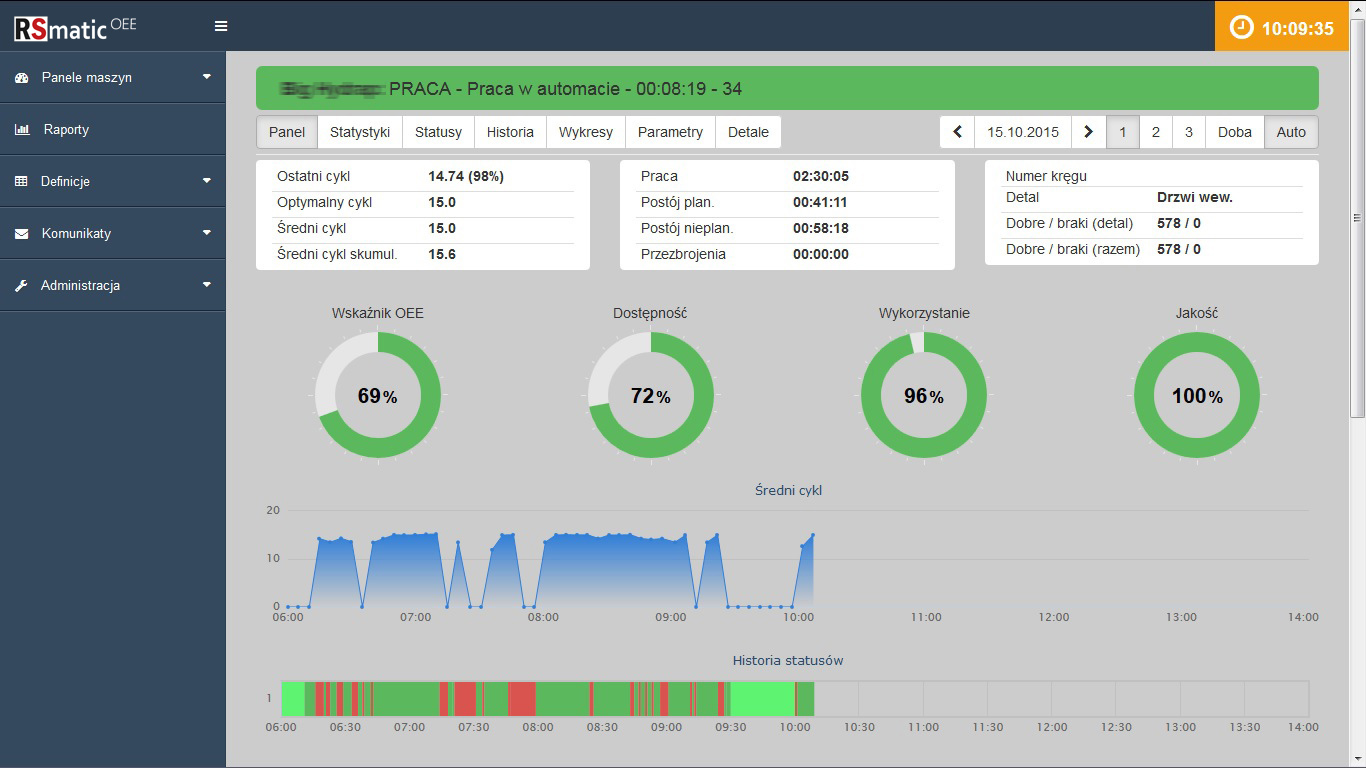Open the Historia tab

pos(511,132)
